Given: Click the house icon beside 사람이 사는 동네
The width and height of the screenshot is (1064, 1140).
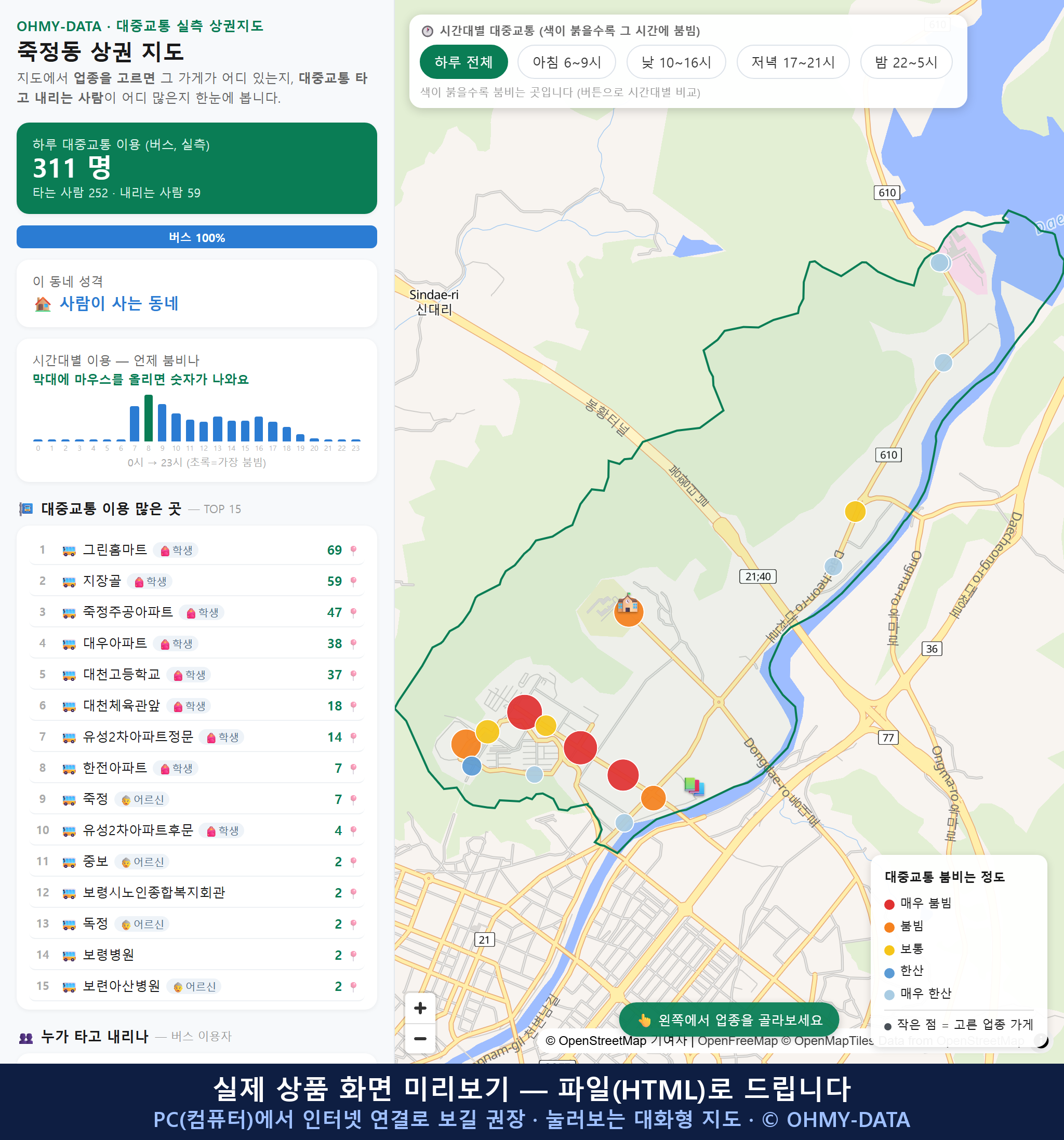Looking at the screenshot, I should coord(43,303).
